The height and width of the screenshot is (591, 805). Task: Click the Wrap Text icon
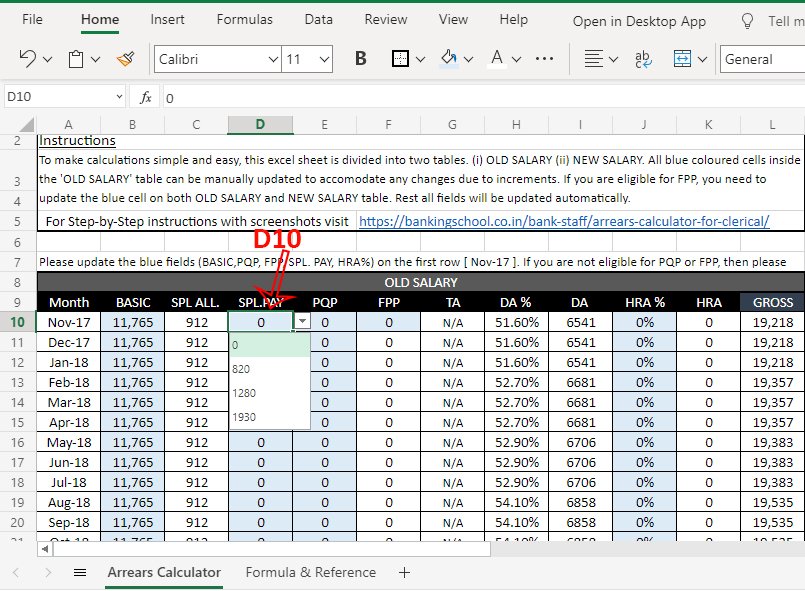643,59
